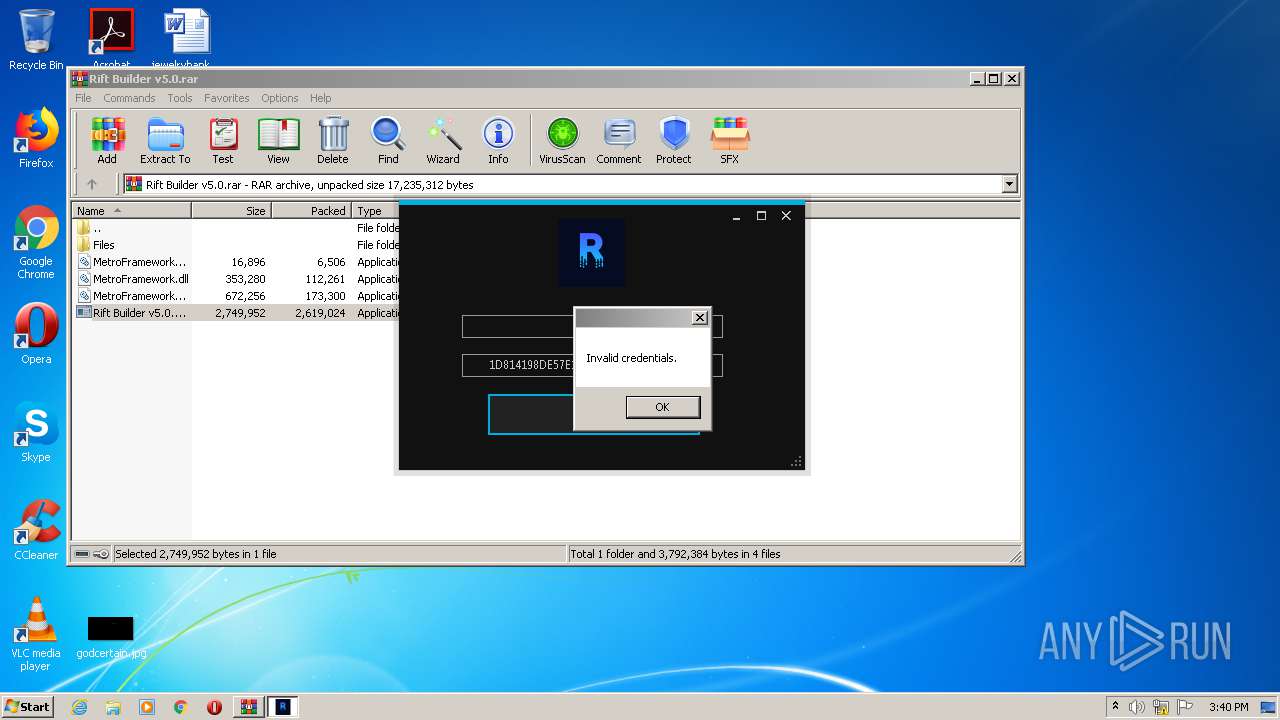
Task: Click the volume speaker tray icon
Action: pos(1137,707)
